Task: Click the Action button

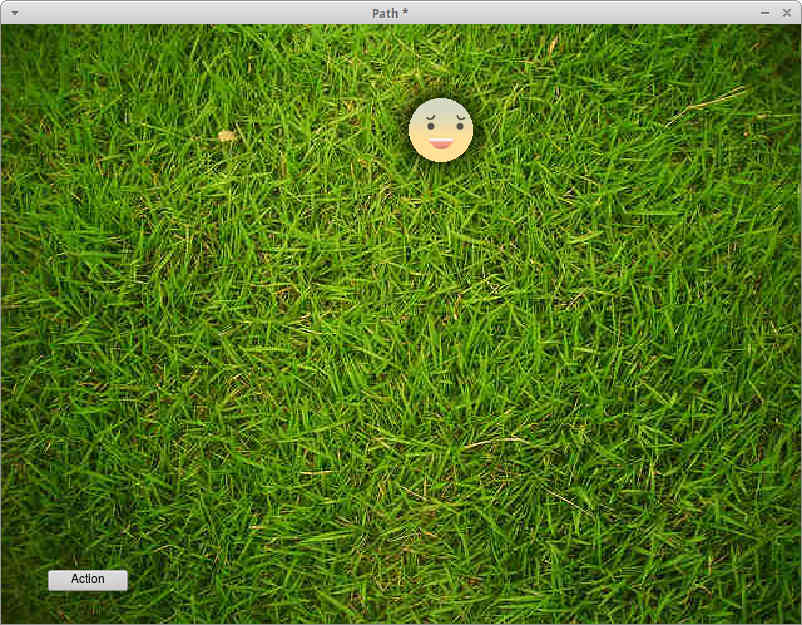Action: [x=88, y=580]
